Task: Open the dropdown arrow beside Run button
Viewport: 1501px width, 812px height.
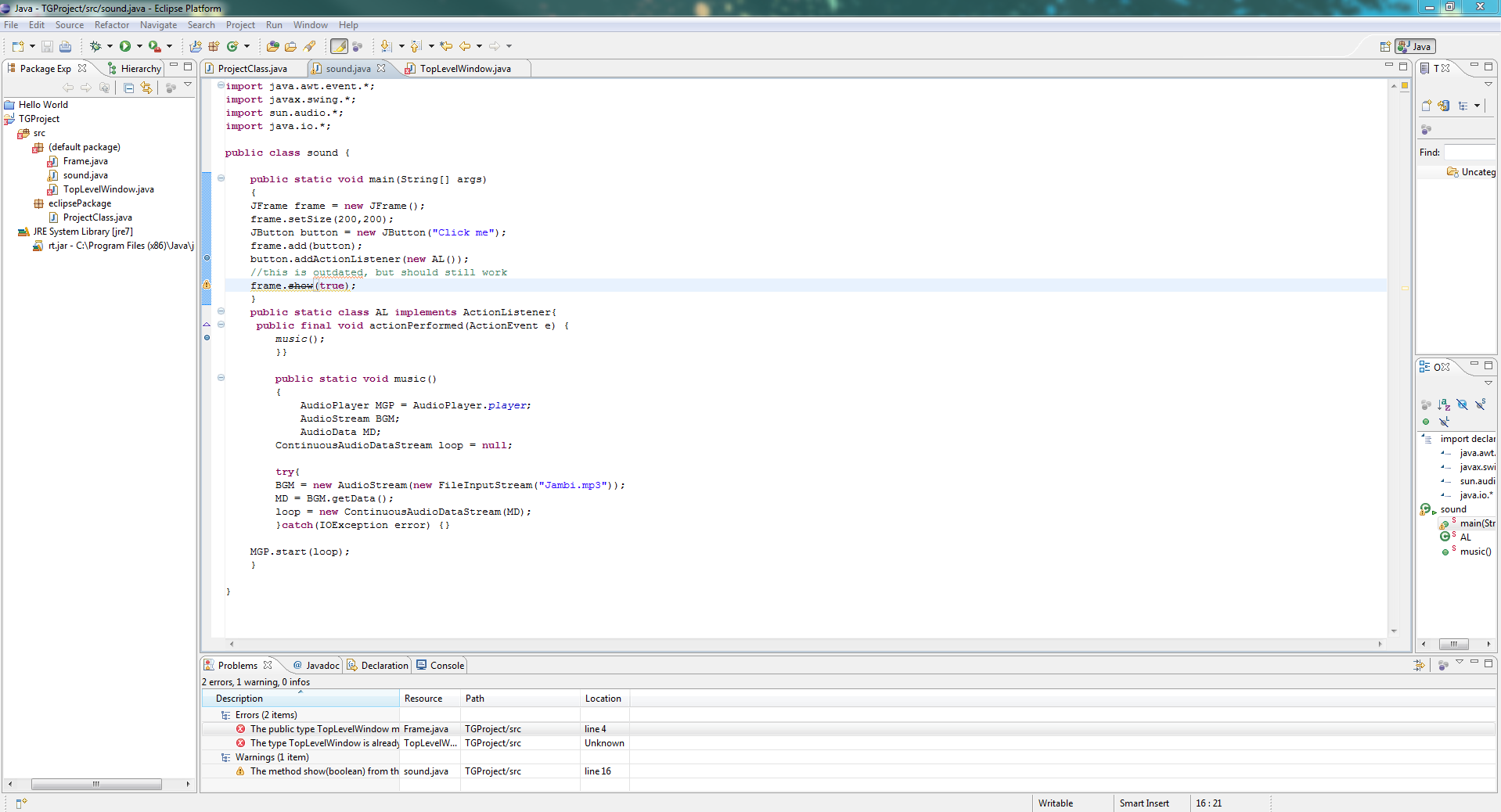Action: (139, 47)
